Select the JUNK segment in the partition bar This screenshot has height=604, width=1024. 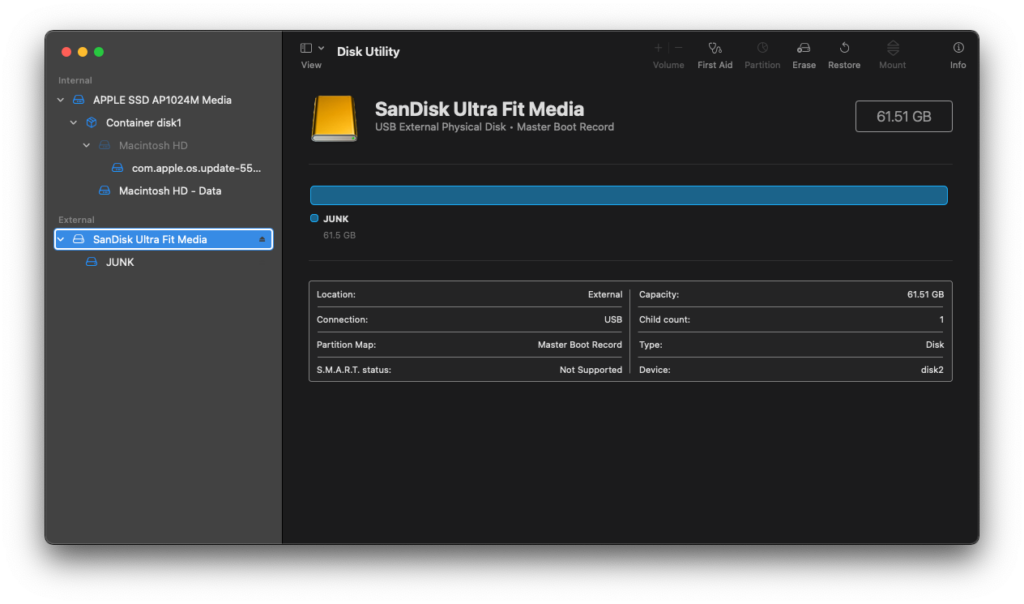point(628,195)
